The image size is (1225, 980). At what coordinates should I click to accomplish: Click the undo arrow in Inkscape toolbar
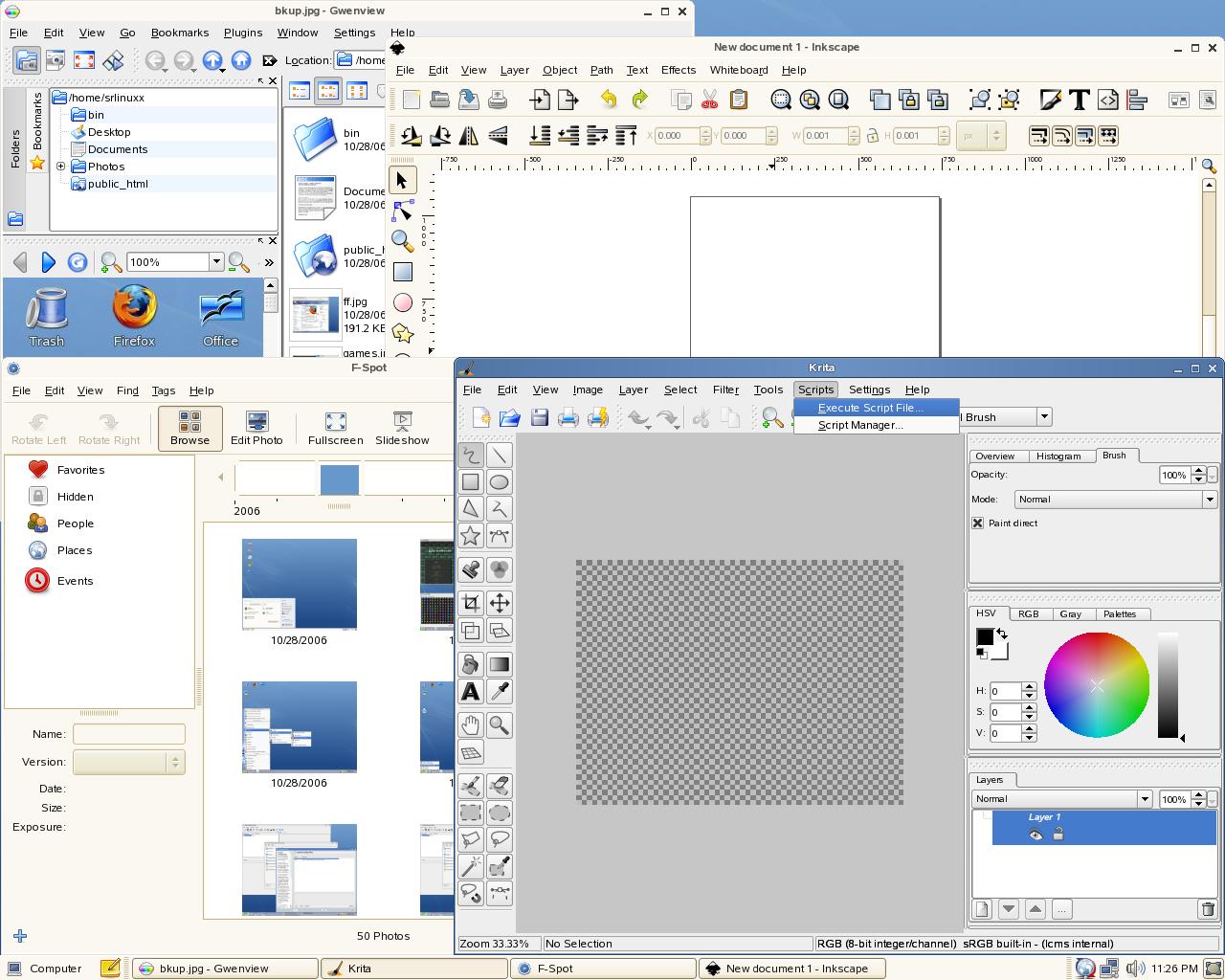tap(609, 99)
